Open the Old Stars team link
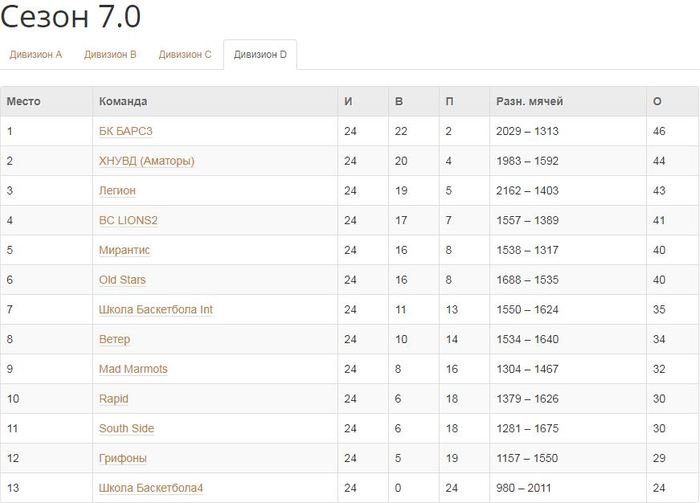Viewport: 700px width, 503px height. click(x=122, y=280)
